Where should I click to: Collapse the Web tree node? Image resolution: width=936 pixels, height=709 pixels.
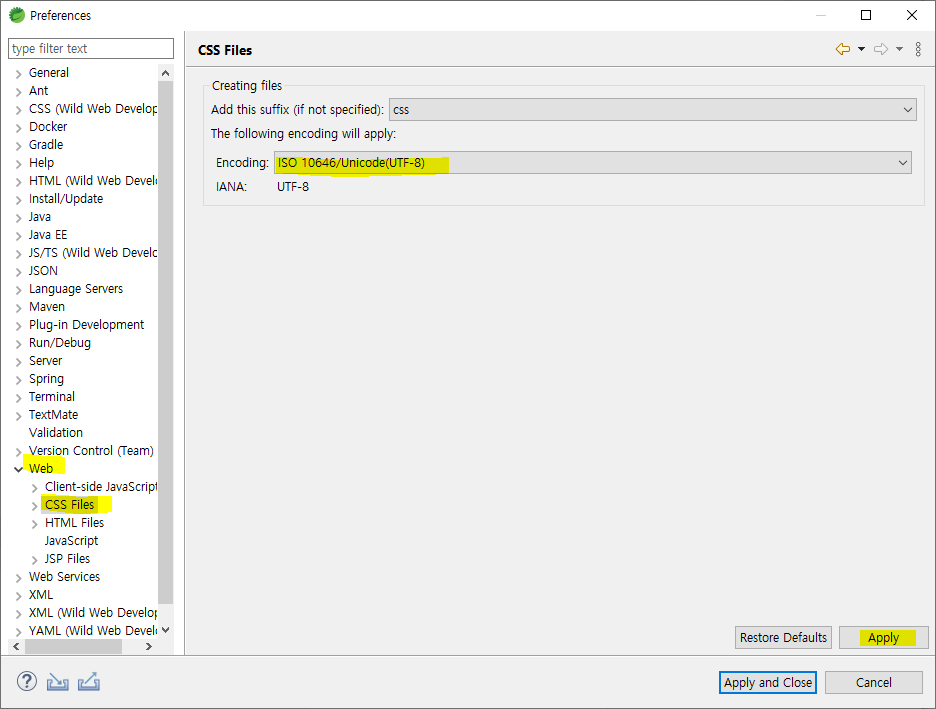pos(19,469)
